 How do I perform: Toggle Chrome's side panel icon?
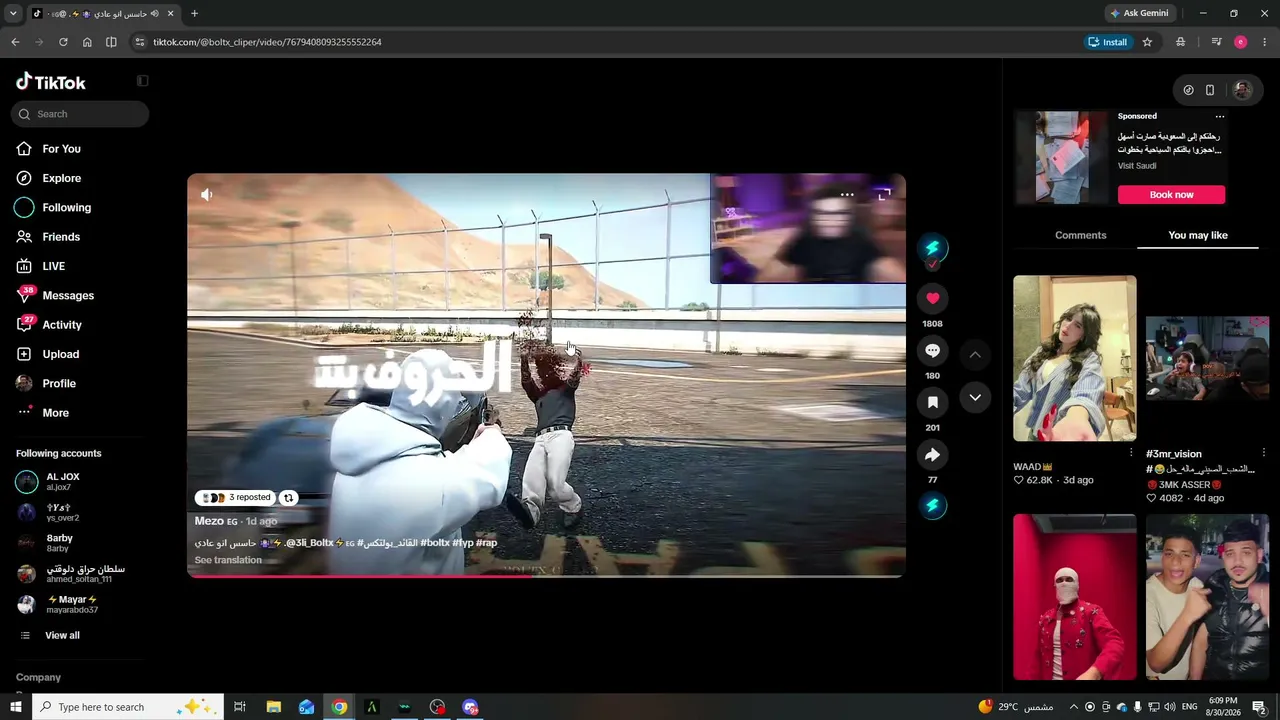(x=111, y=42)
